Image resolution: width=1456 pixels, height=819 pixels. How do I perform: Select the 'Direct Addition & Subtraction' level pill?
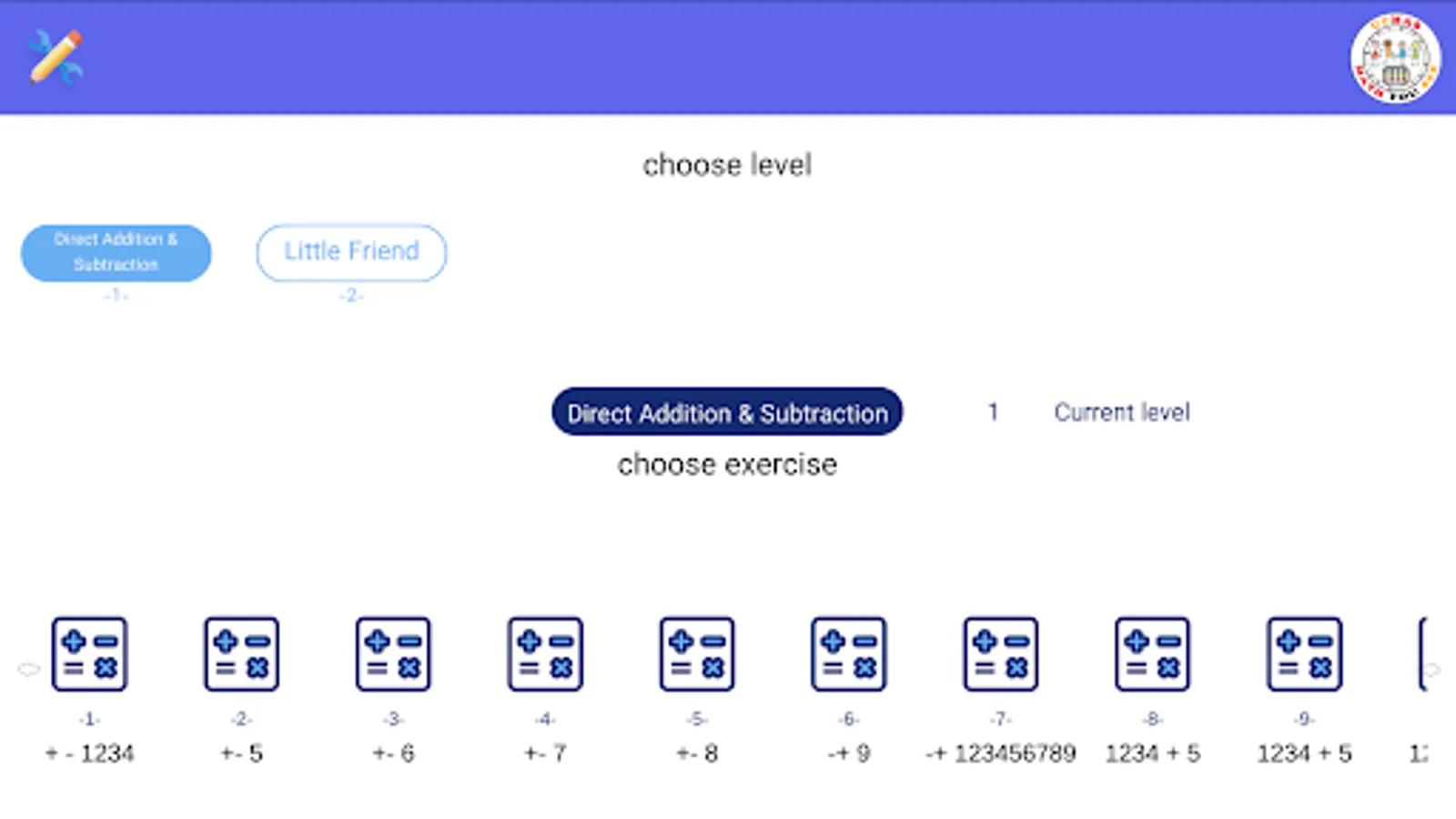[x=116, y=252]
